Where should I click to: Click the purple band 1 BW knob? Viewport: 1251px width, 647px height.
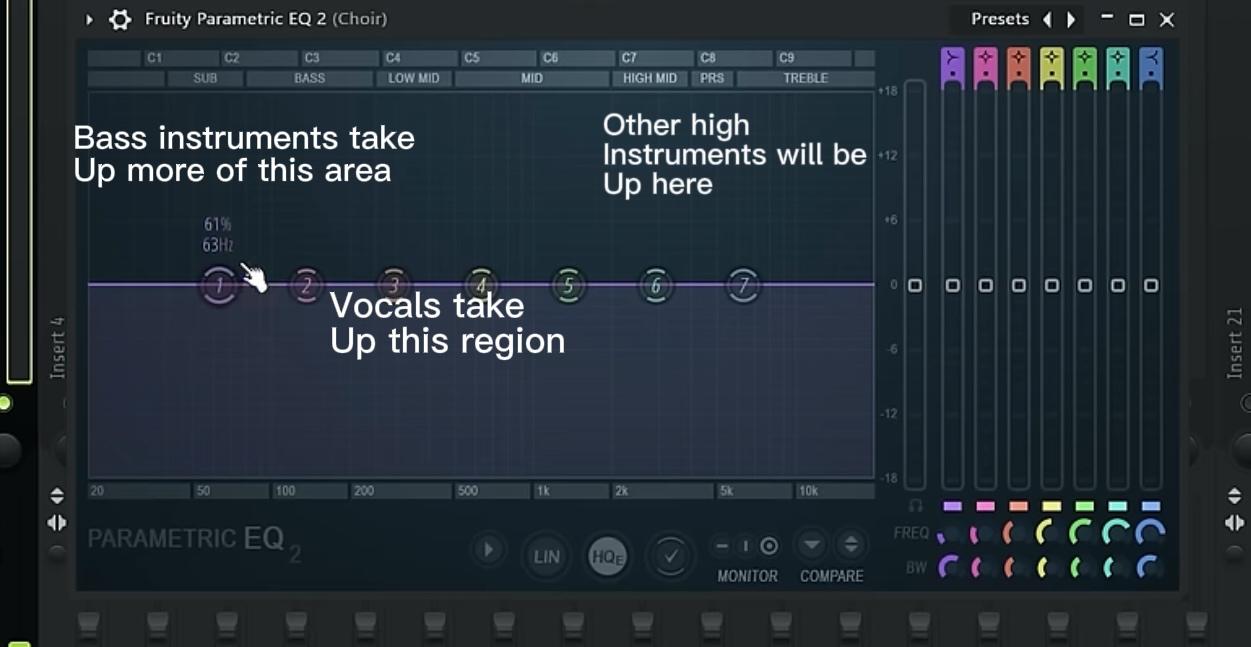(x=953, y=567)
